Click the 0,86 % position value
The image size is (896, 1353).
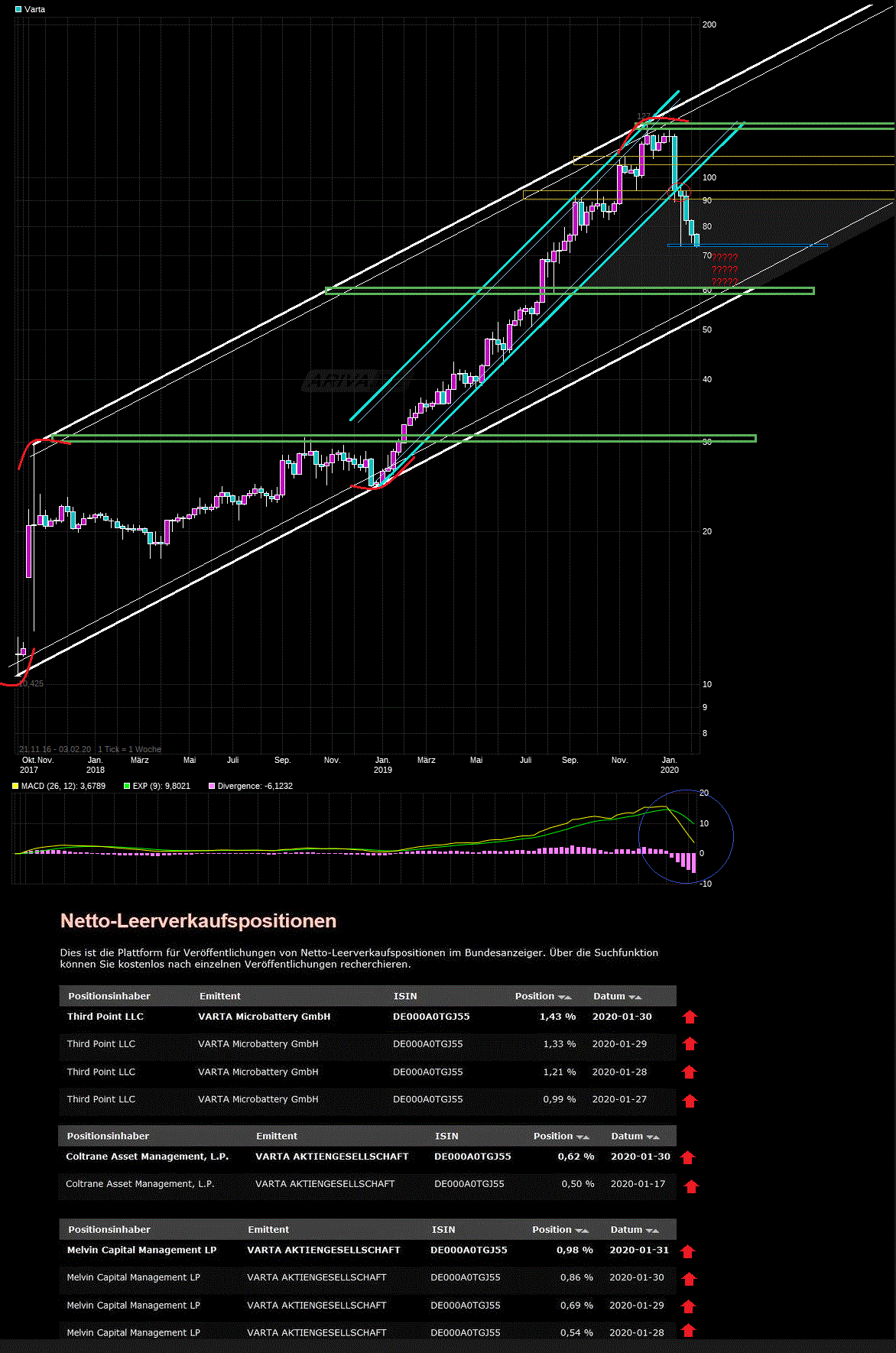[x=576, y=1277]
